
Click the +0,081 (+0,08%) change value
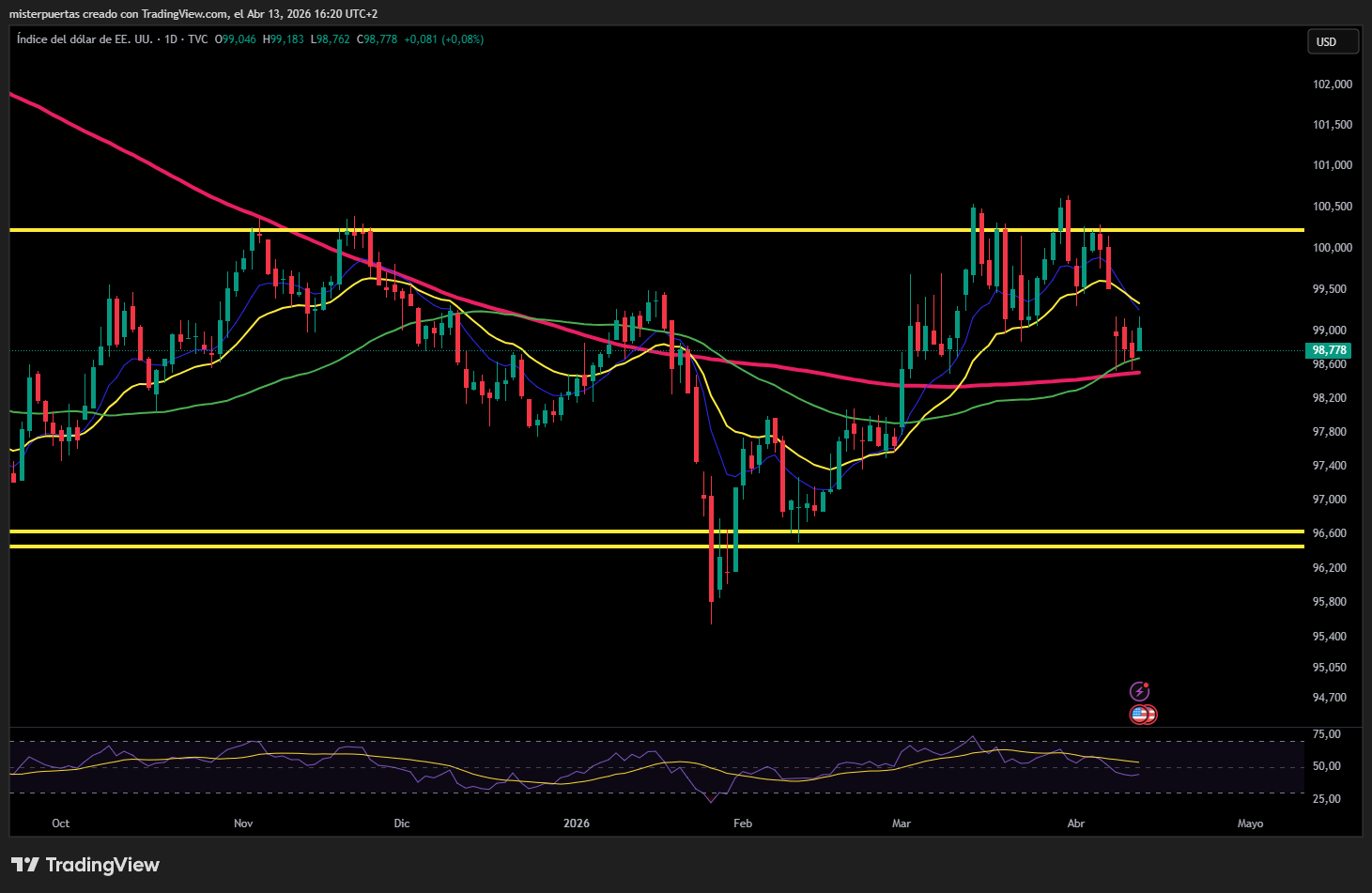point(443,39)
